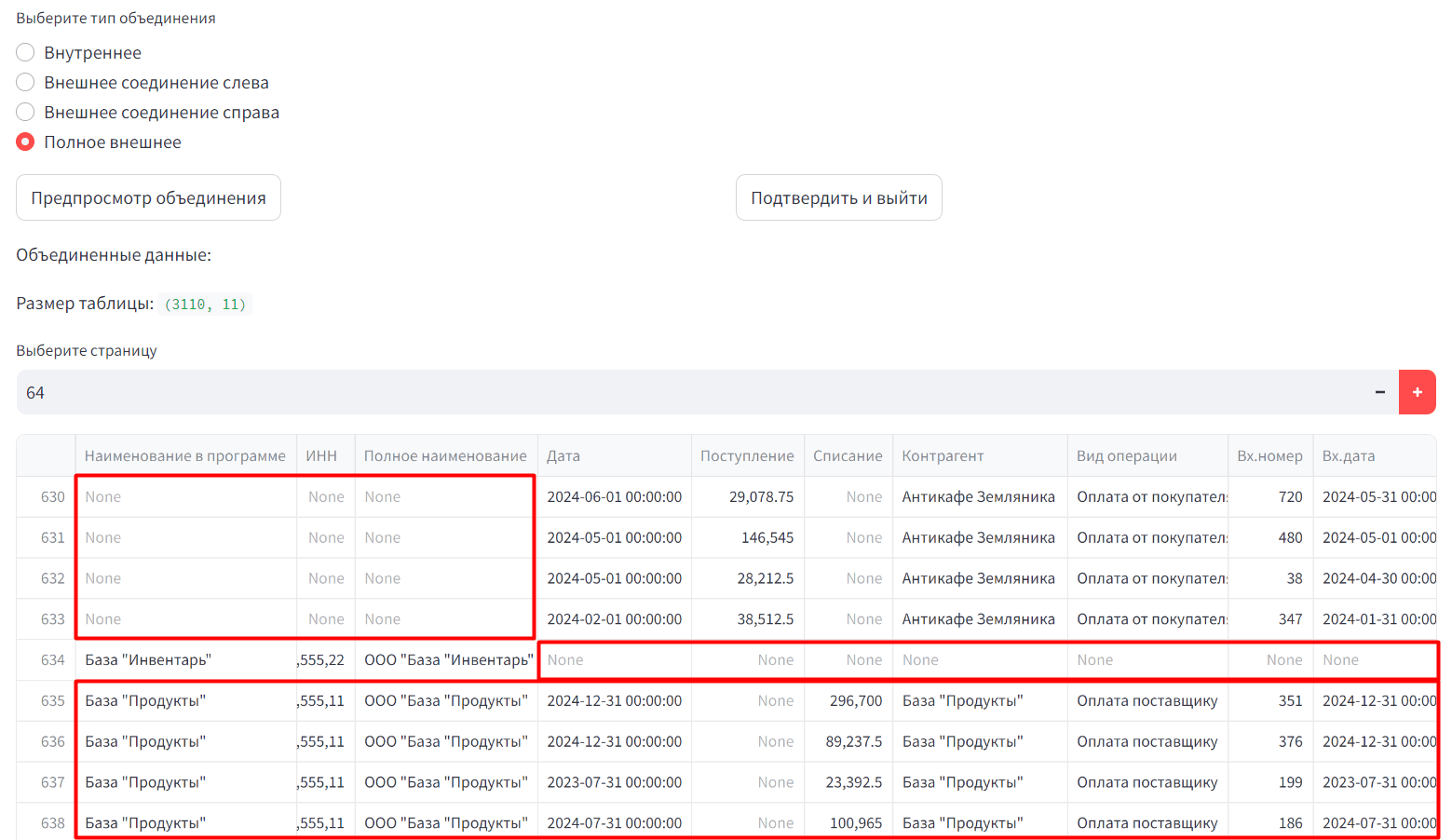Select row index 634 in the table

(x=52, y=660)
